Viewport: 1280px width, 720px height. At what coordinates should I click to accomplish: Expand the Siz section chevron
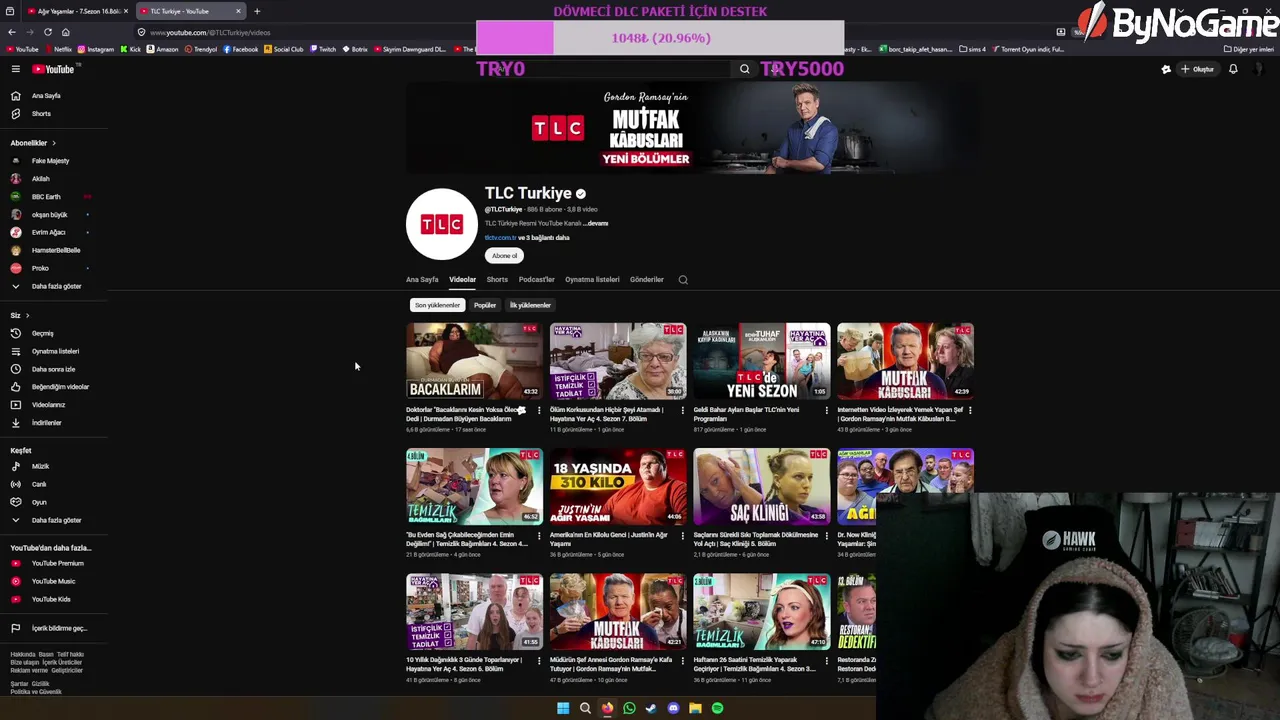coord(27,316)
